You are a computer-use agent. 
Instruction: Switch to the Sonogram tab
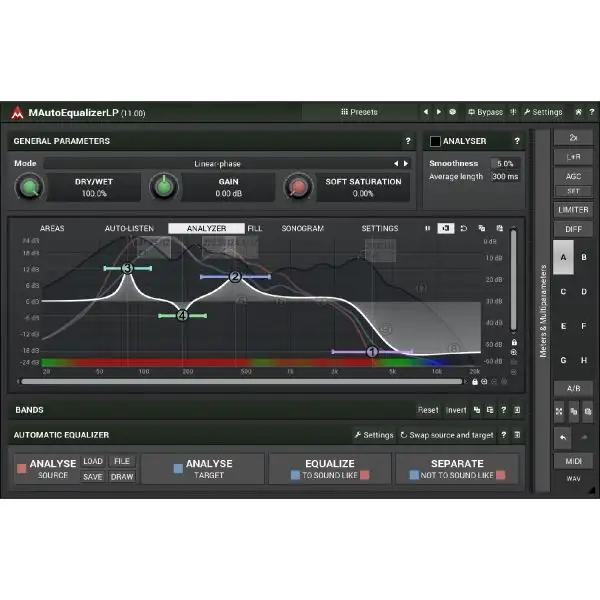point(302,228)
